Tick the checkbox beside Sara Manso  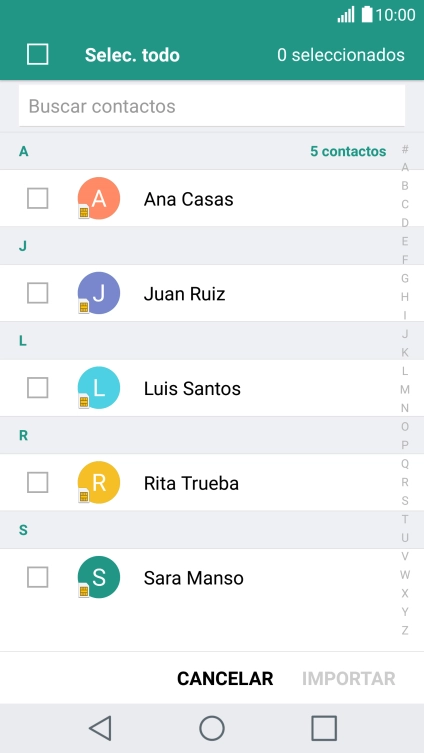point(37,577)
